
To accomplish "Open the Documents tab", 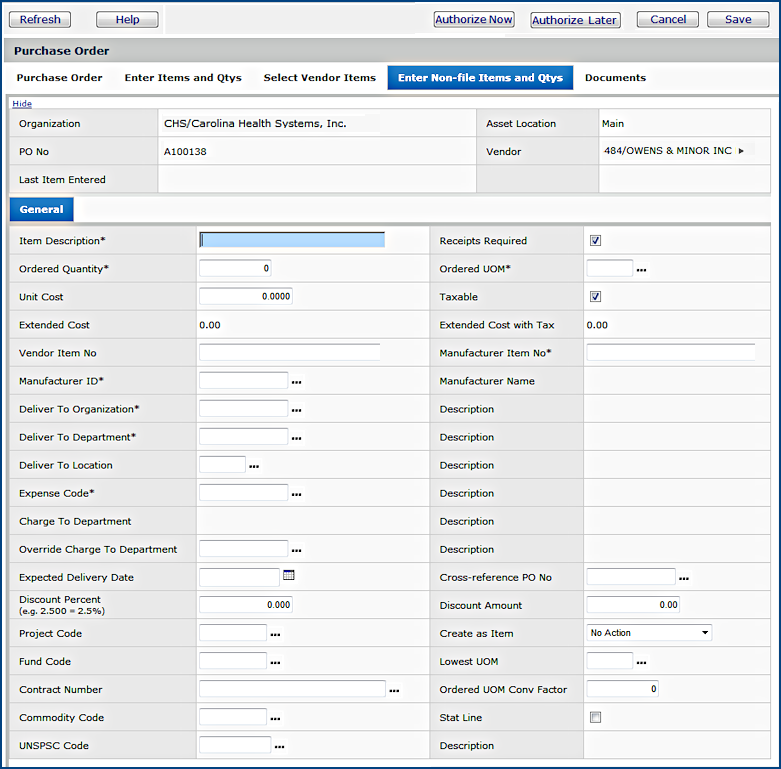I will point(615,78).
